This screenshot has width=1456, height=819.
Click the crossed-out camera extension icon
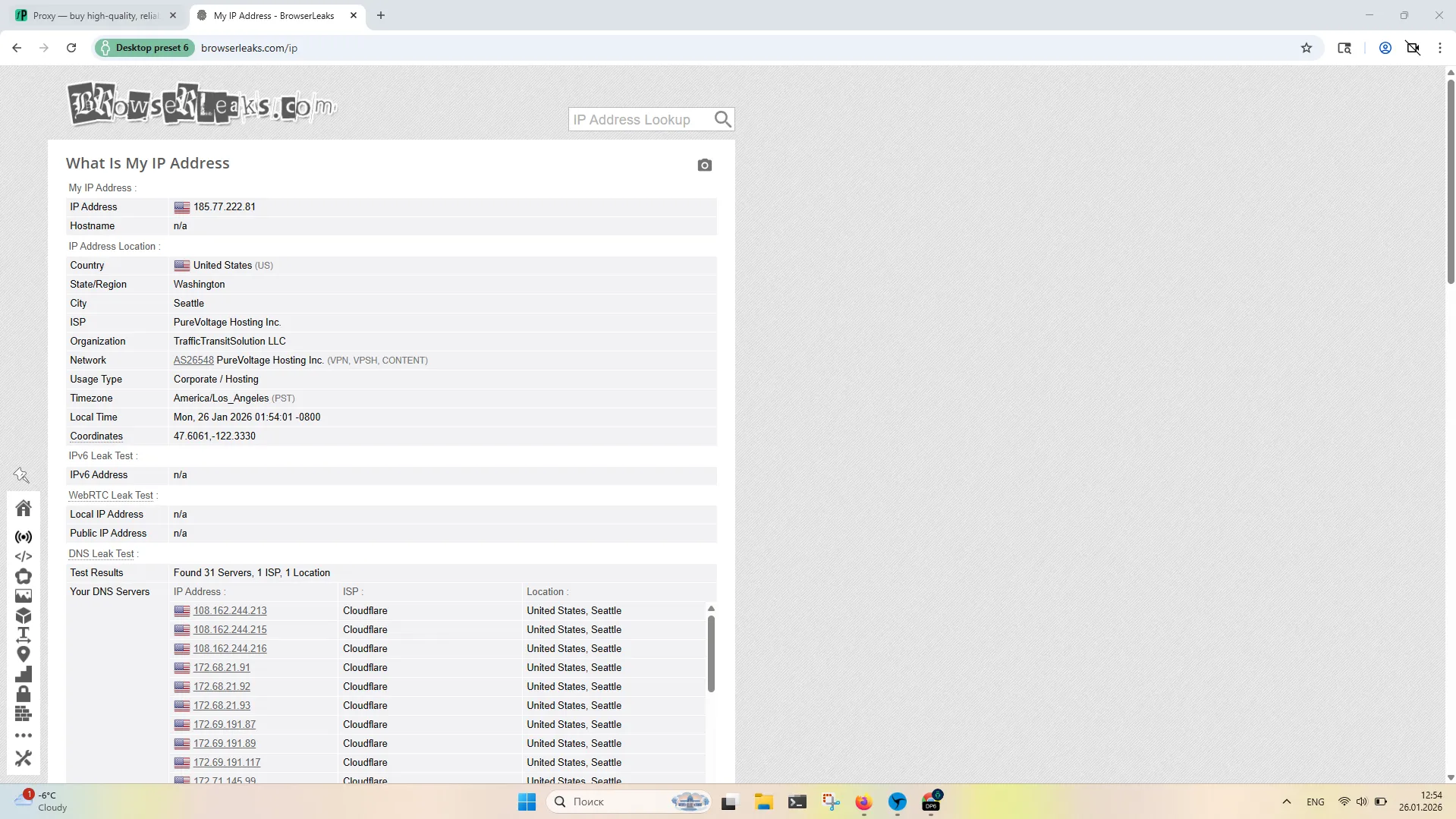pyautogui.click(x=1413, y=48)
